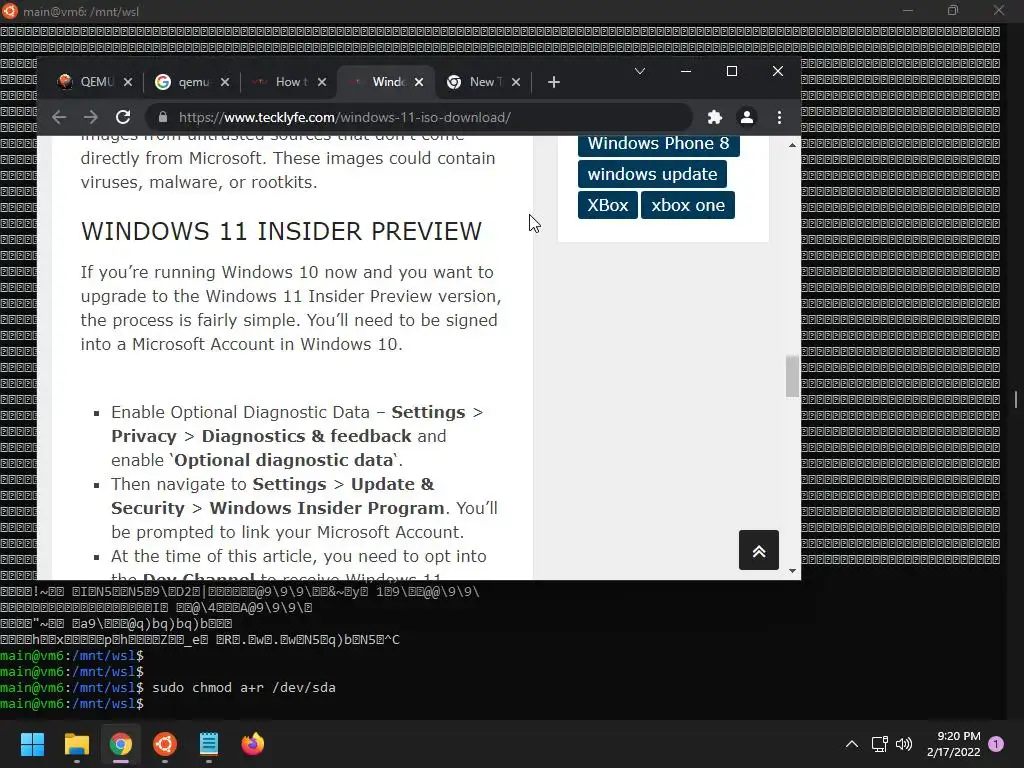1024x768 pixels.
Task: Click the padlock site info icon
Action: (x=163, y=118)
